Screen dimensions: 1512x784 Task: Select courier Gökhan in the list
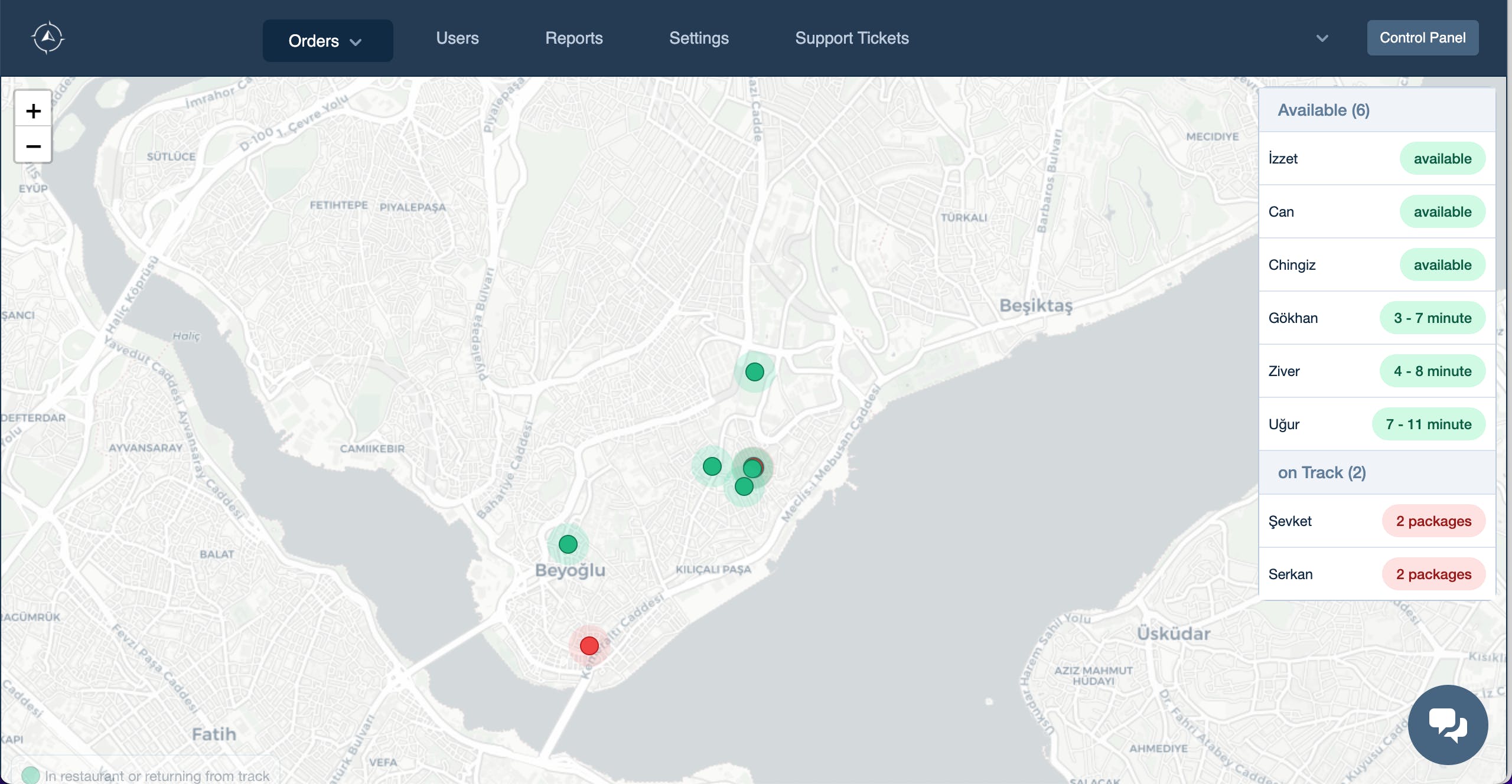(1293, 318)
